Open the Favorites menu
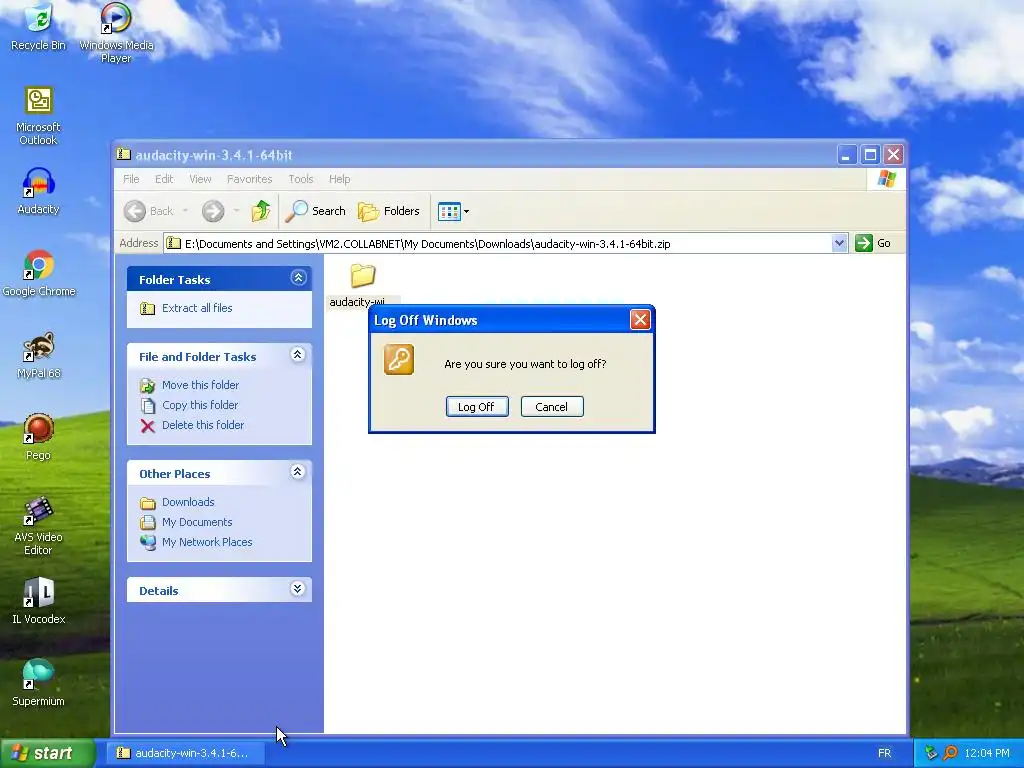Image resolution: width=1024 pixels, height=768 pixels. [x=249, y=179]
